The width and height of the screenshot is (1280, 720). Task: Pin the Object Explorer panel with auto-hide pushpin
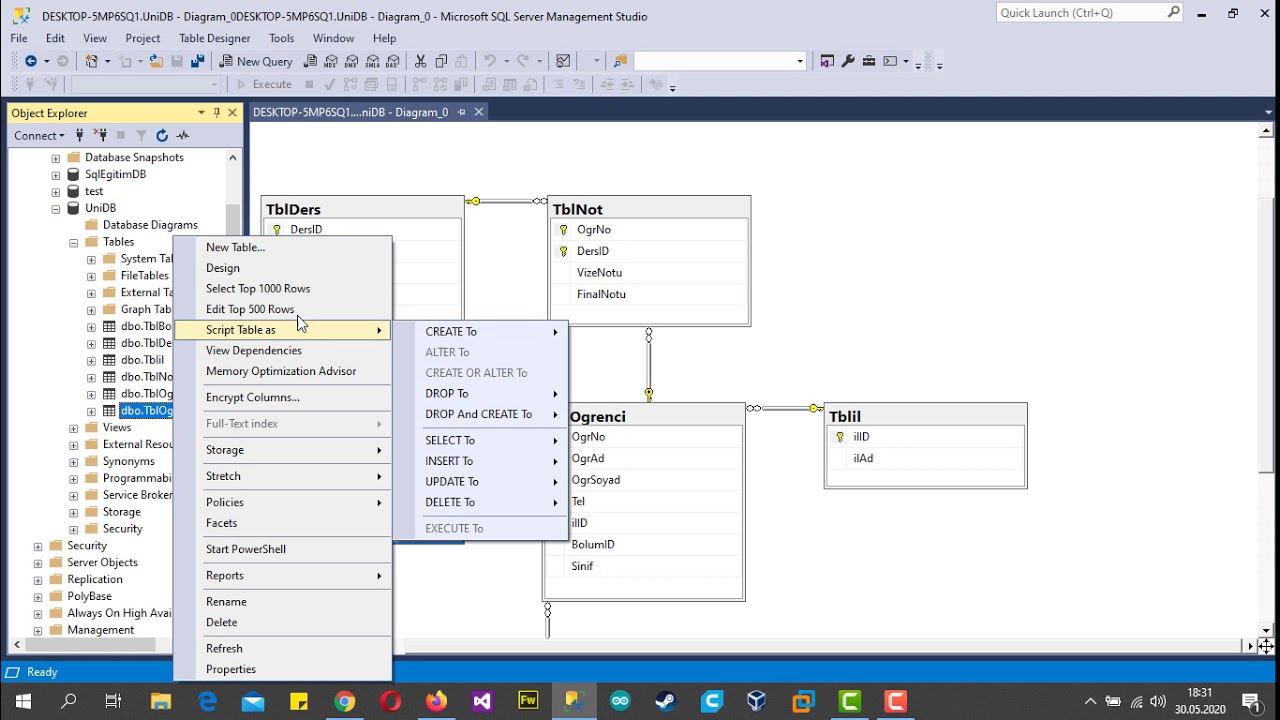coord(217,113)
